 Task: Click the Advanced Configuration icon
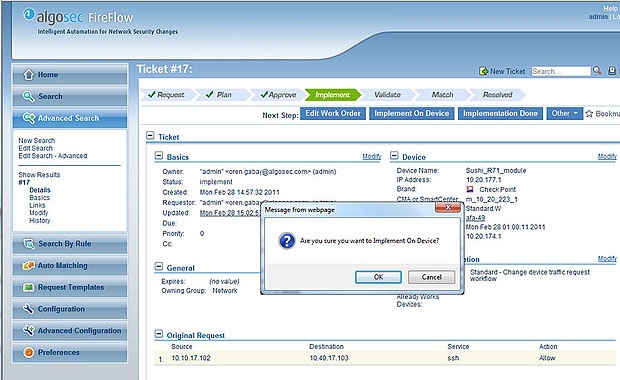[29, 330]
